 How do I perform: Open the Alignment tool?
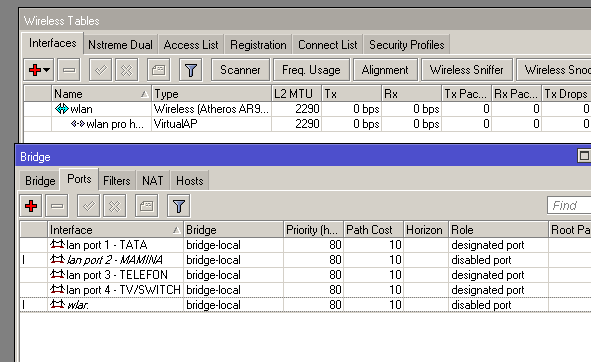(385, 70)
